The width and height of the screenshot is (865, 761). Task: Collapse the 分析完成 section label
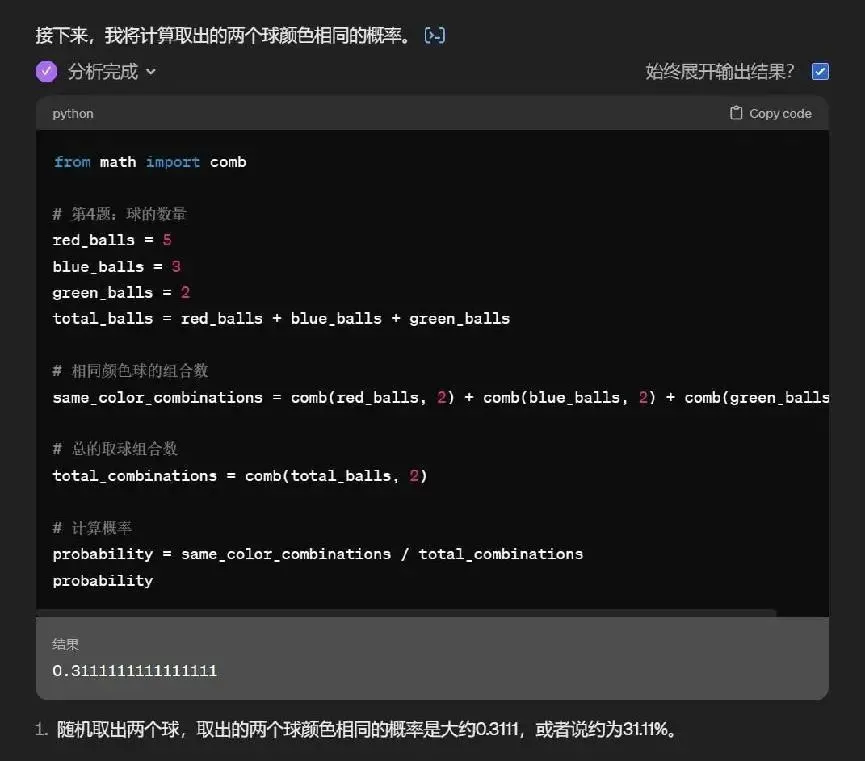103,71
